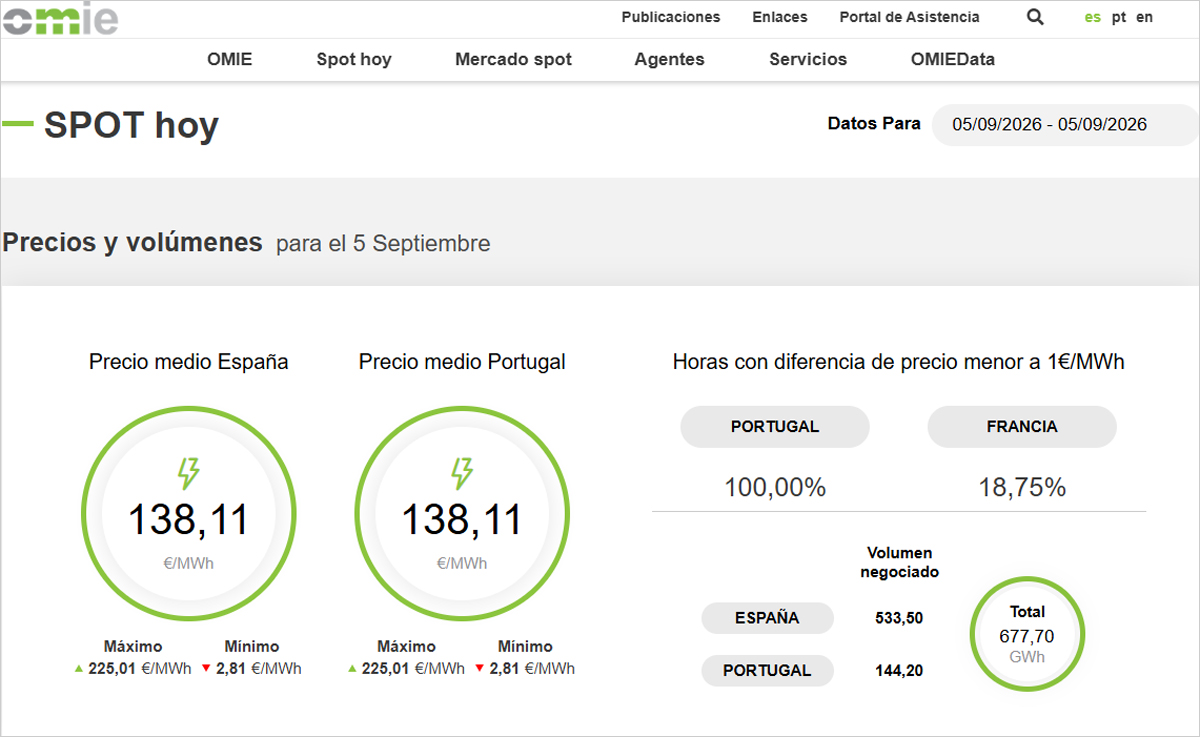Viewport: 1200px width, 737px height.
Task: Click green up arrow under España Máximo
Action: [x=79, y=669]
